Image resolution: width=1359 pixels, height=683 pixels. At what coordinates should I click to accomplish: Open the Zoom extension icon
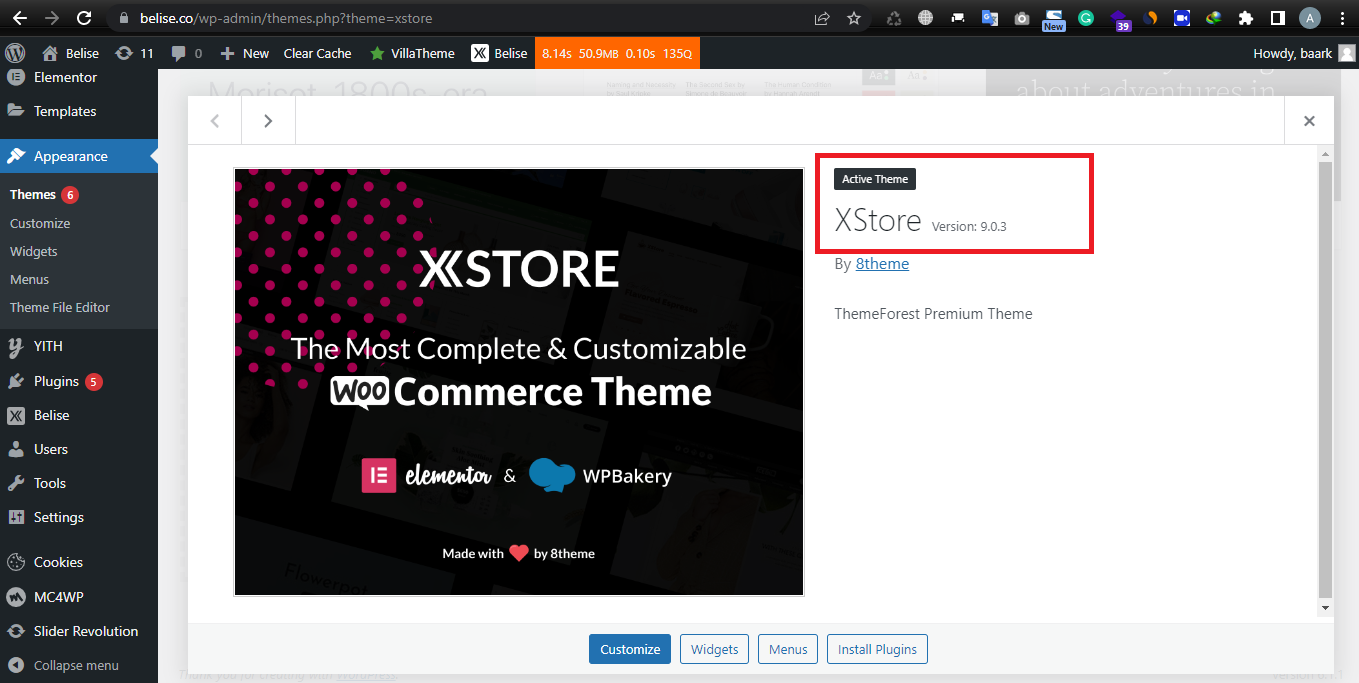point(1182,18)
